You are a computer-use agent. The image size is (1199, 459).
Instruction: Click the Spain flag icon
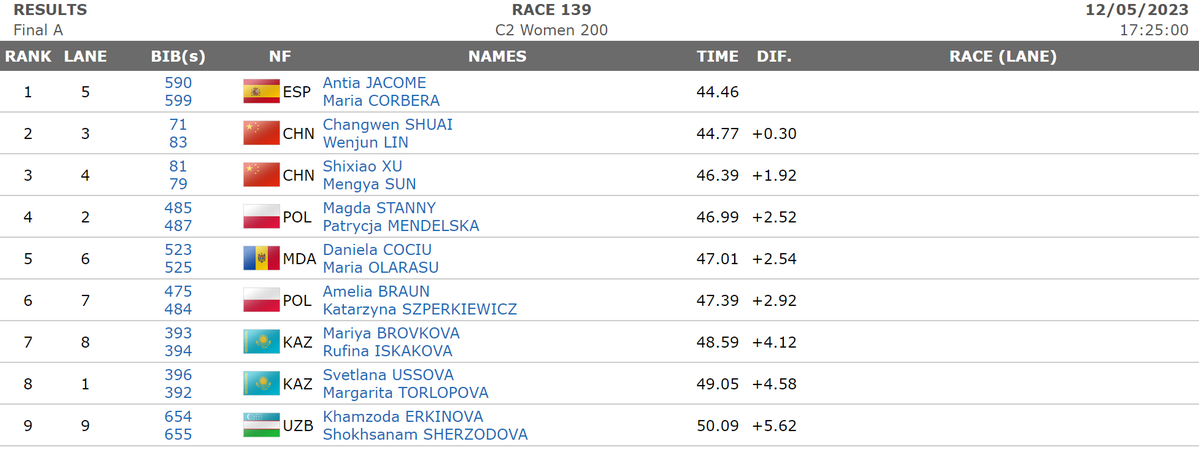[261, 92]
